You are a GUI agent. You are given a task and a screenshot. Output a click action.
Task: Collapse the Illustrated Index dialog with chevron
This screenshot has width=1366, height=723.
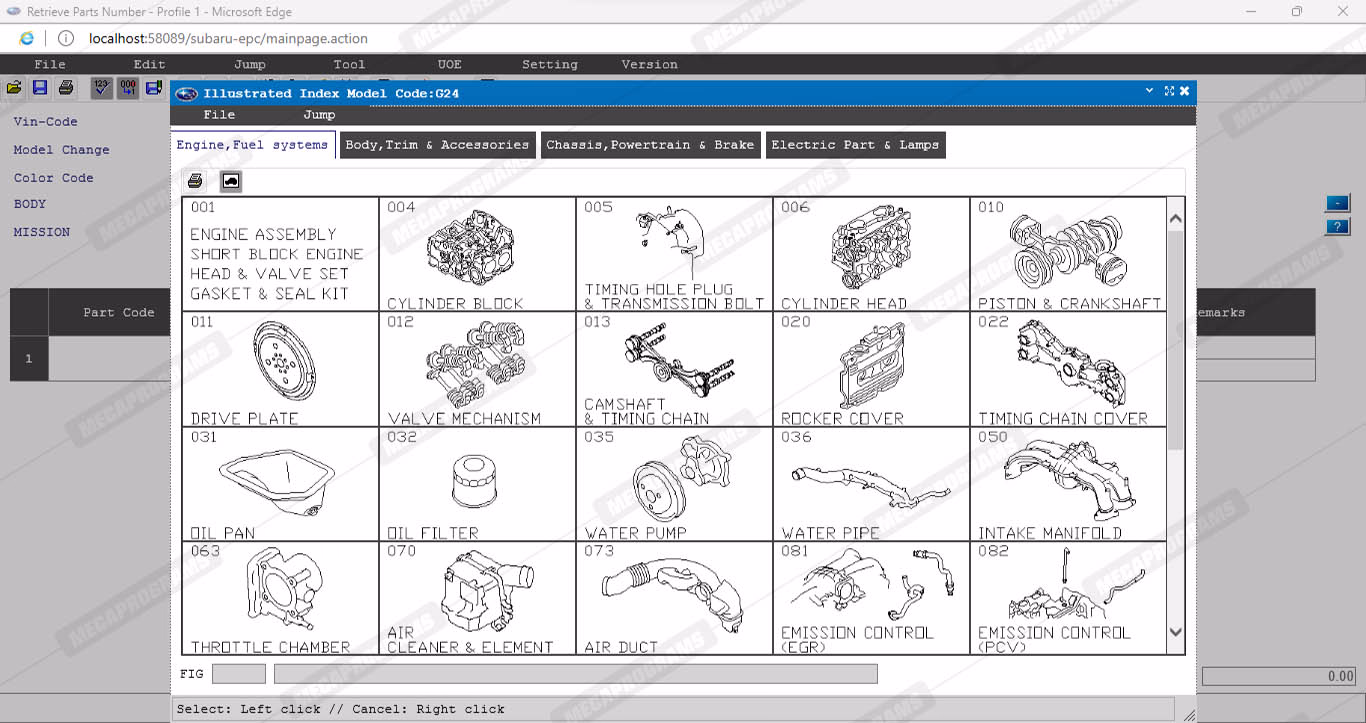(x=1150, y=92)
